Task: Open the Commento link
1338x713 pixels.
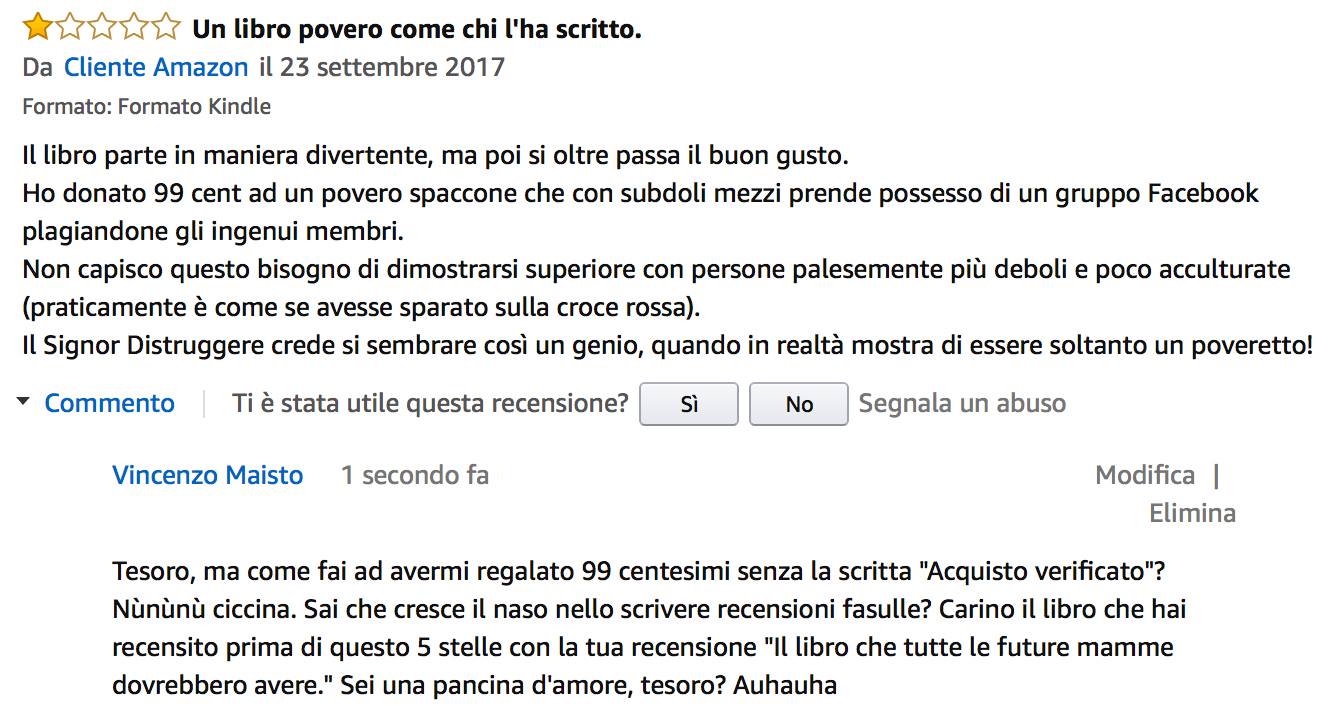Action: point(110,403)
